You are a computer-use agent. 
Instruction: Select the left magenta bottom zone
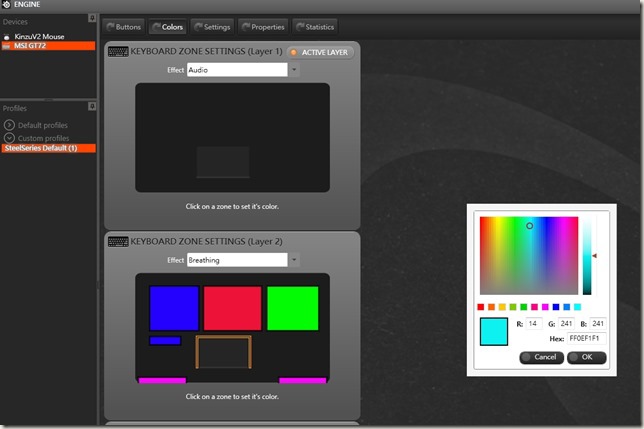[x=162, y=381]
